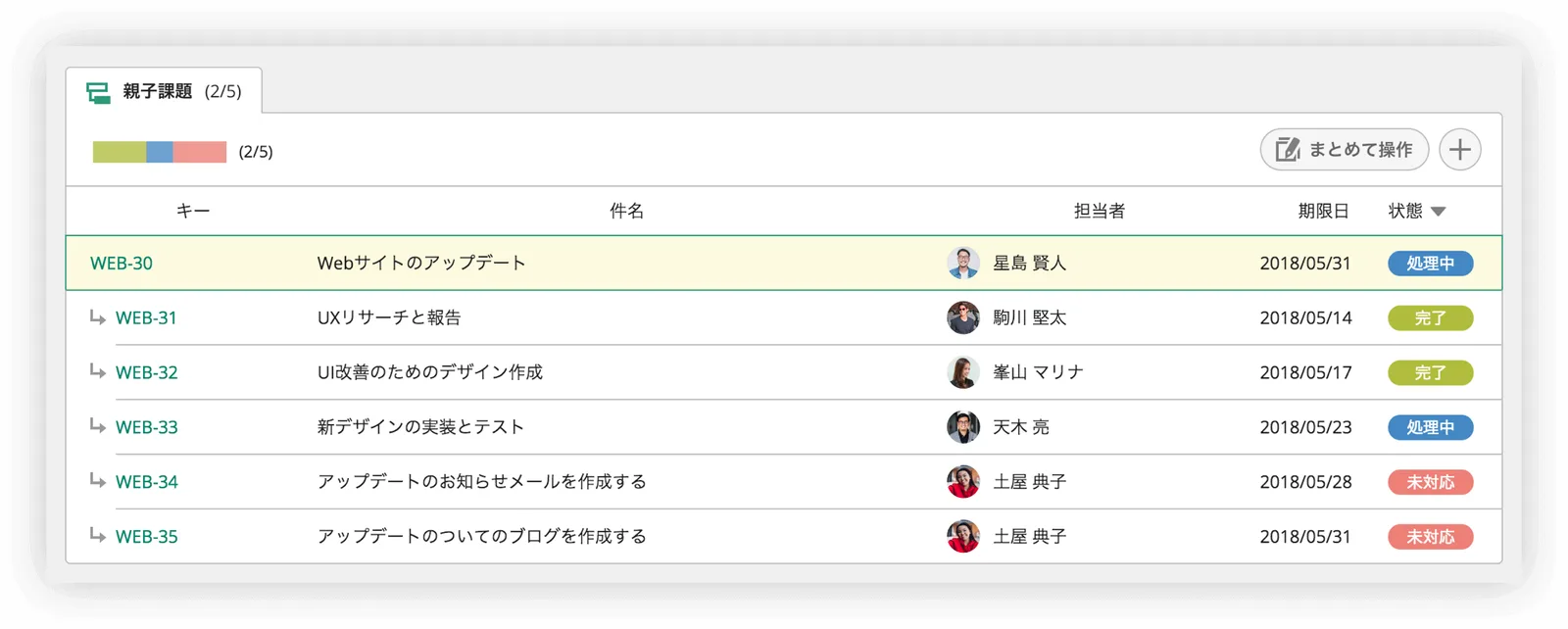Click child arrow icon beside WEB-35

point(97,536)
